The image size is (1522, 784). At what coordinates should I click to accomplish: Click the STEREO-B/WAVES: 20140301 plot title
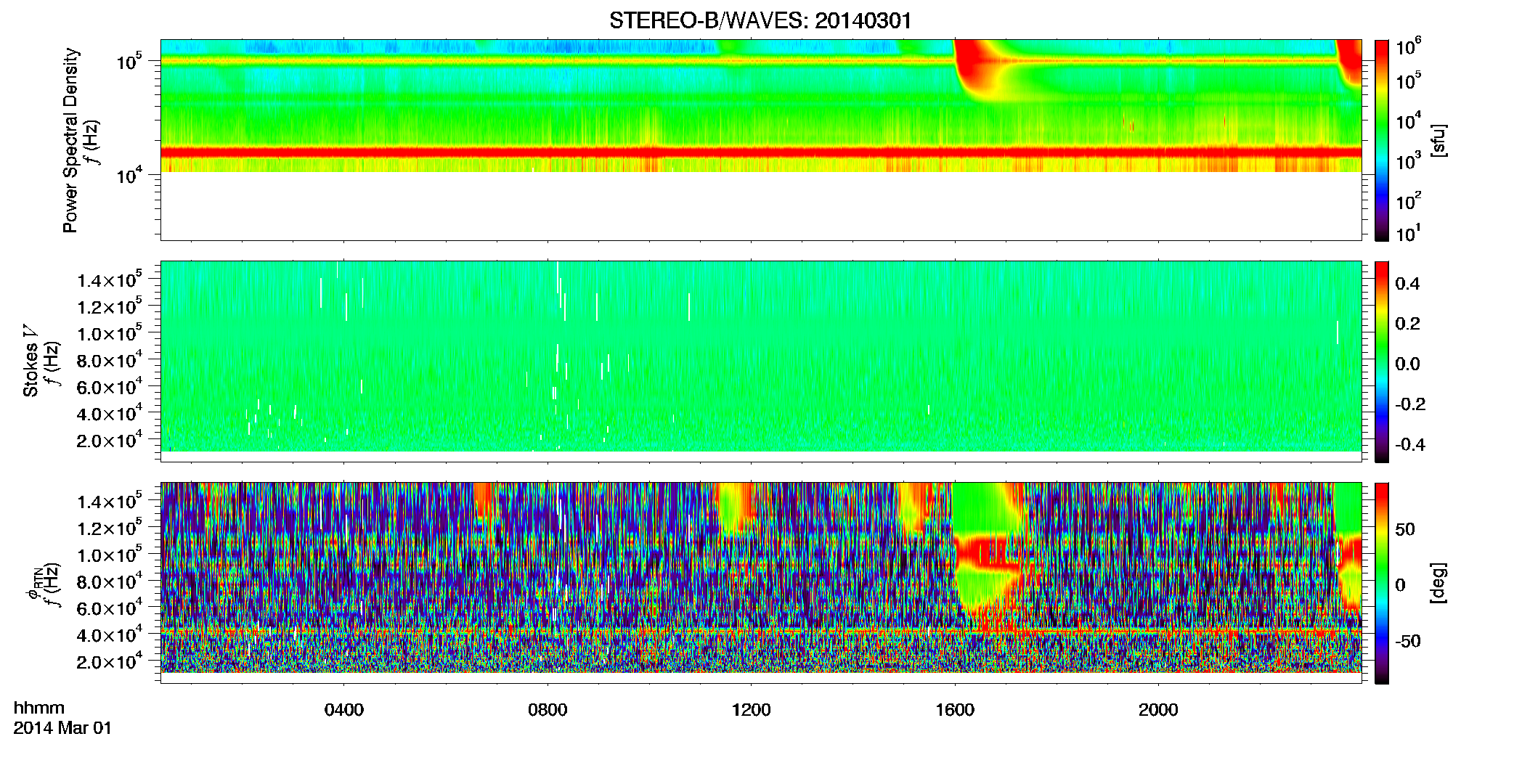tap(760, 20)
